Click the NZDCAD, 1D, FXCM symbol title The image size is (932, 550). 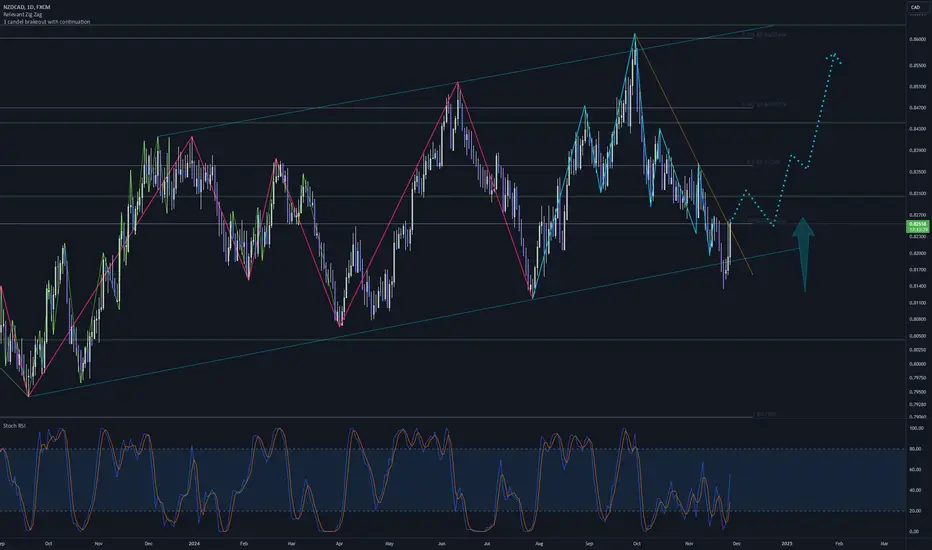coord(27,7)
